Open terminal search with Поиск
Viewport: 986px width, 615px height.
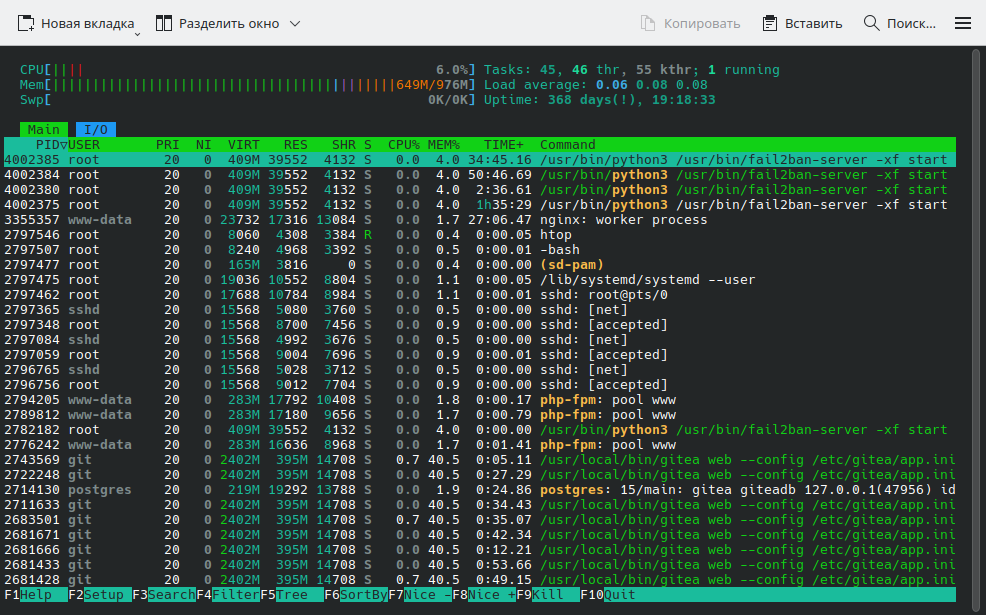point(899,23)
